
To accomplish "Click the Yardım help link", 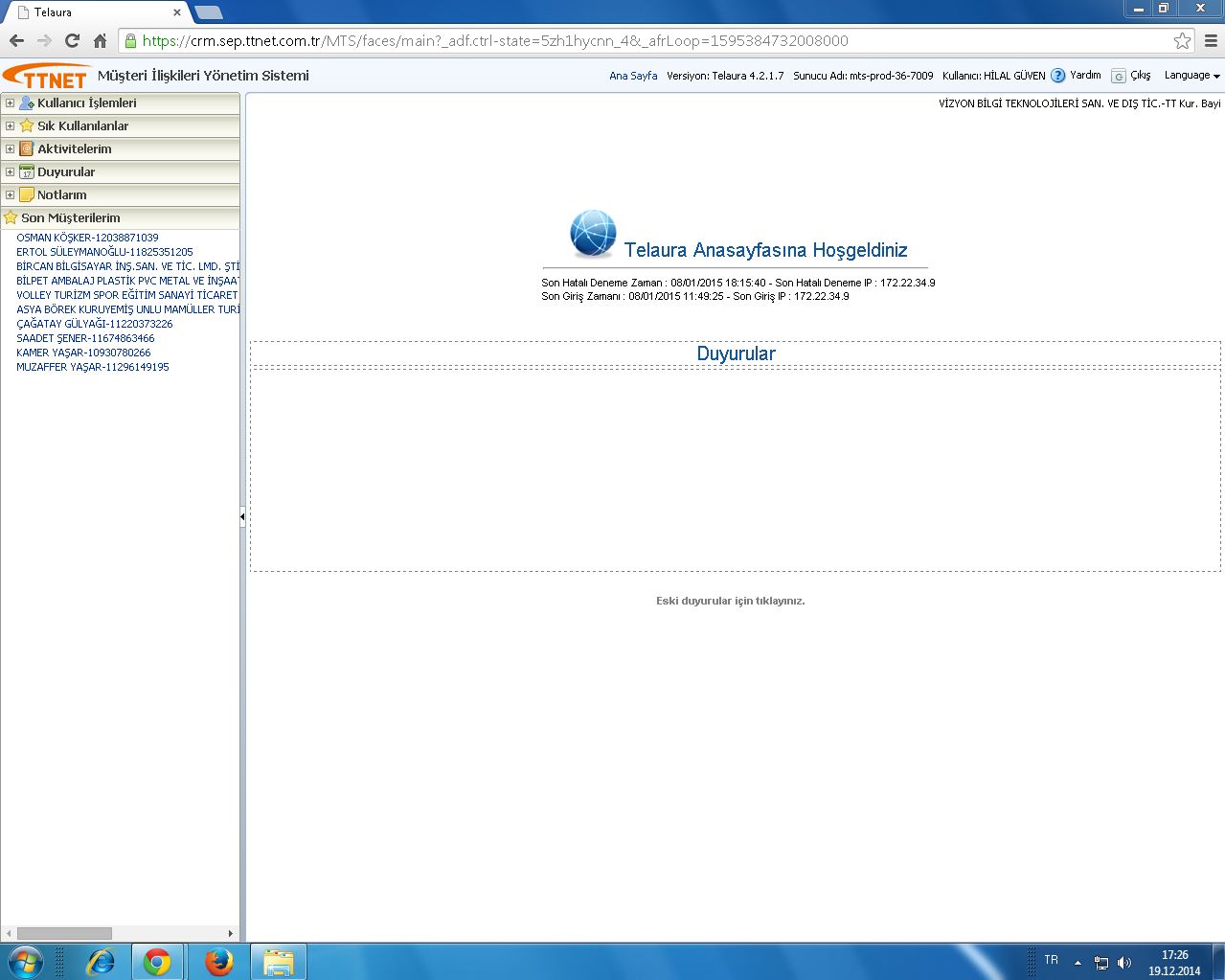I will (1085, 75).
